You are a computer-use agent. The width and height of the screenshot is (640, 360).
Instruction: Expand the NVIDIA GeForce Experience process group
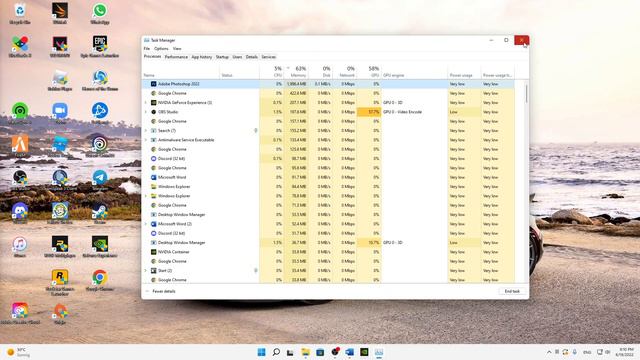(146, 102)
